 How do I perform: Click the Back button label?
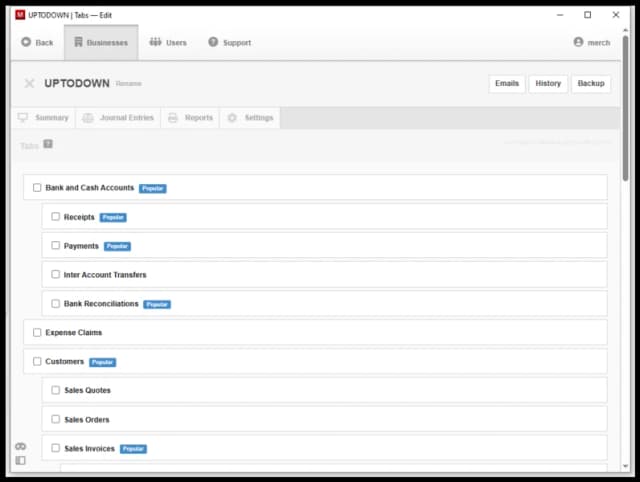pyautogui.click(x=44, y=42)
